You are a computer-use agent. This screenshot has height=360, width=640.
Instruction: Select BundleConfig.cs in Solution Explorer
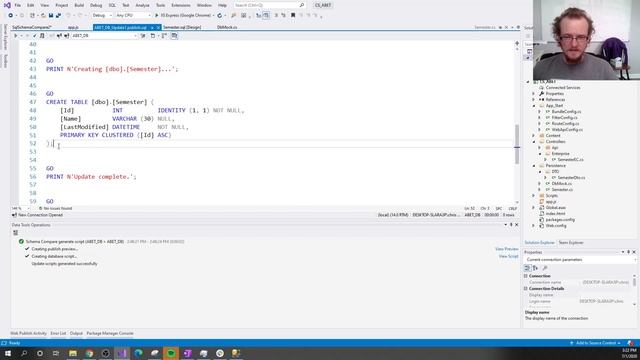566,112
